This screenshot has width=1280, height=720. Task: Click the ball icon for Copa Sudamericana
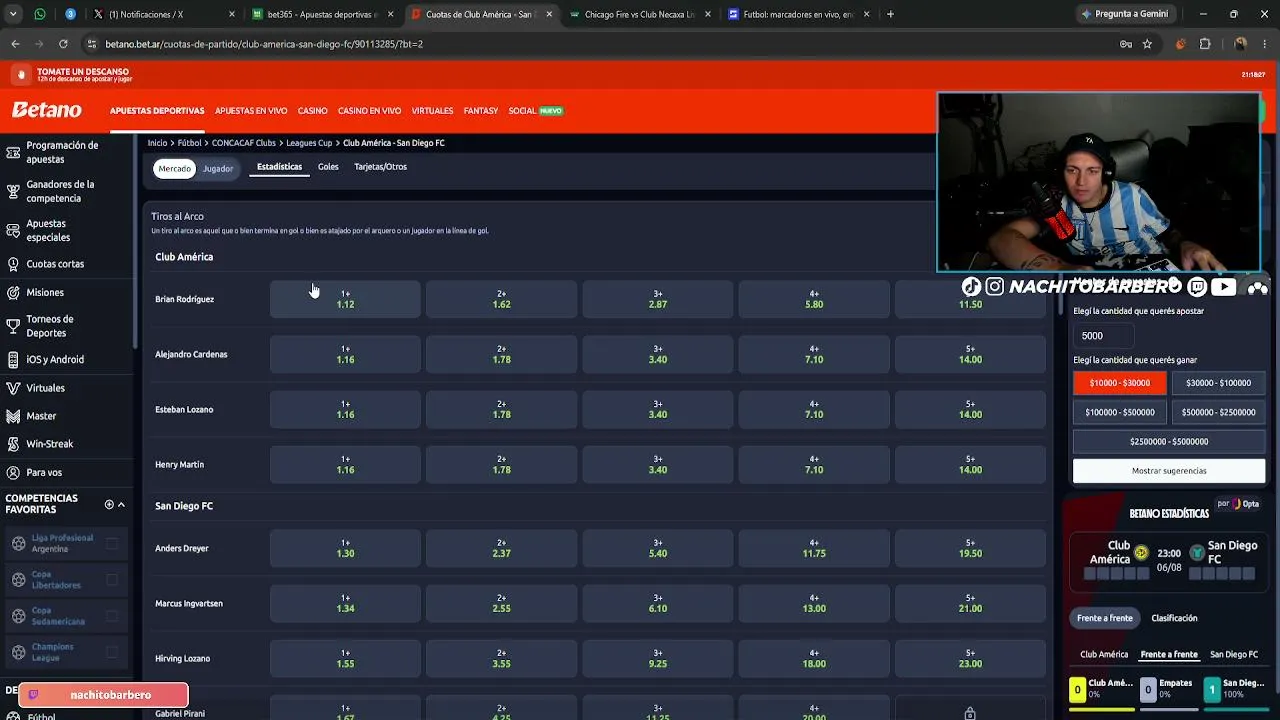(18, 615)
